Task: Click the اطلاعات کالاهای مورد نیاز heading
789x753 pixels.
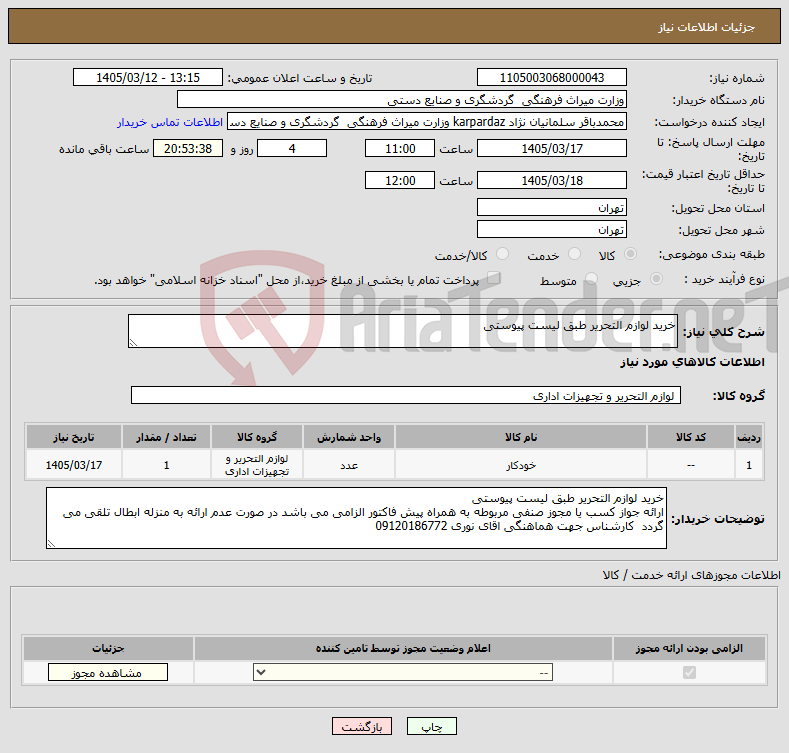Action: [692, 362]
